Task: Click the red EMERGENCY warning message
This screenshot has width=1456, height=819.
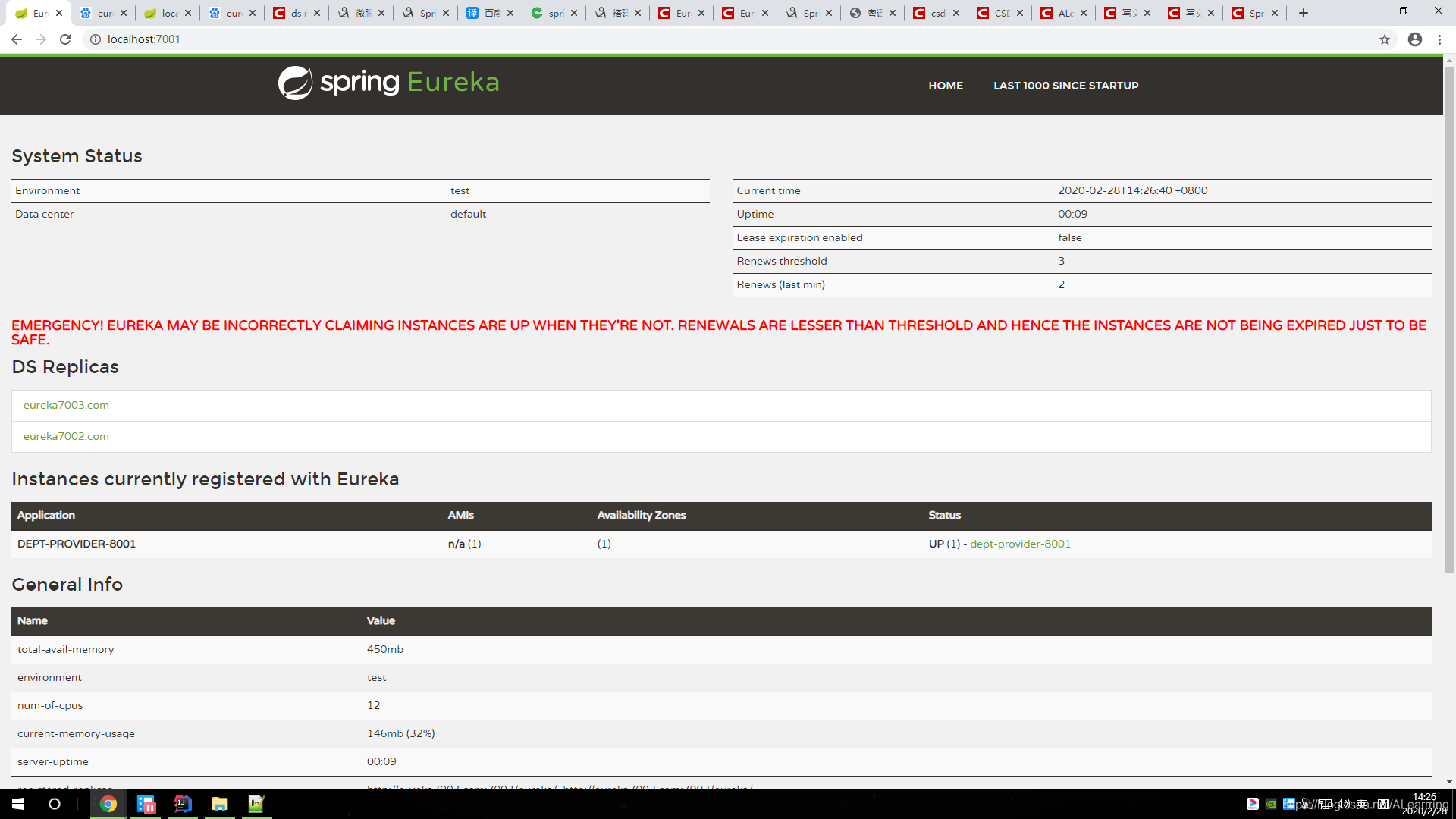Action: (x=719, y=332)
